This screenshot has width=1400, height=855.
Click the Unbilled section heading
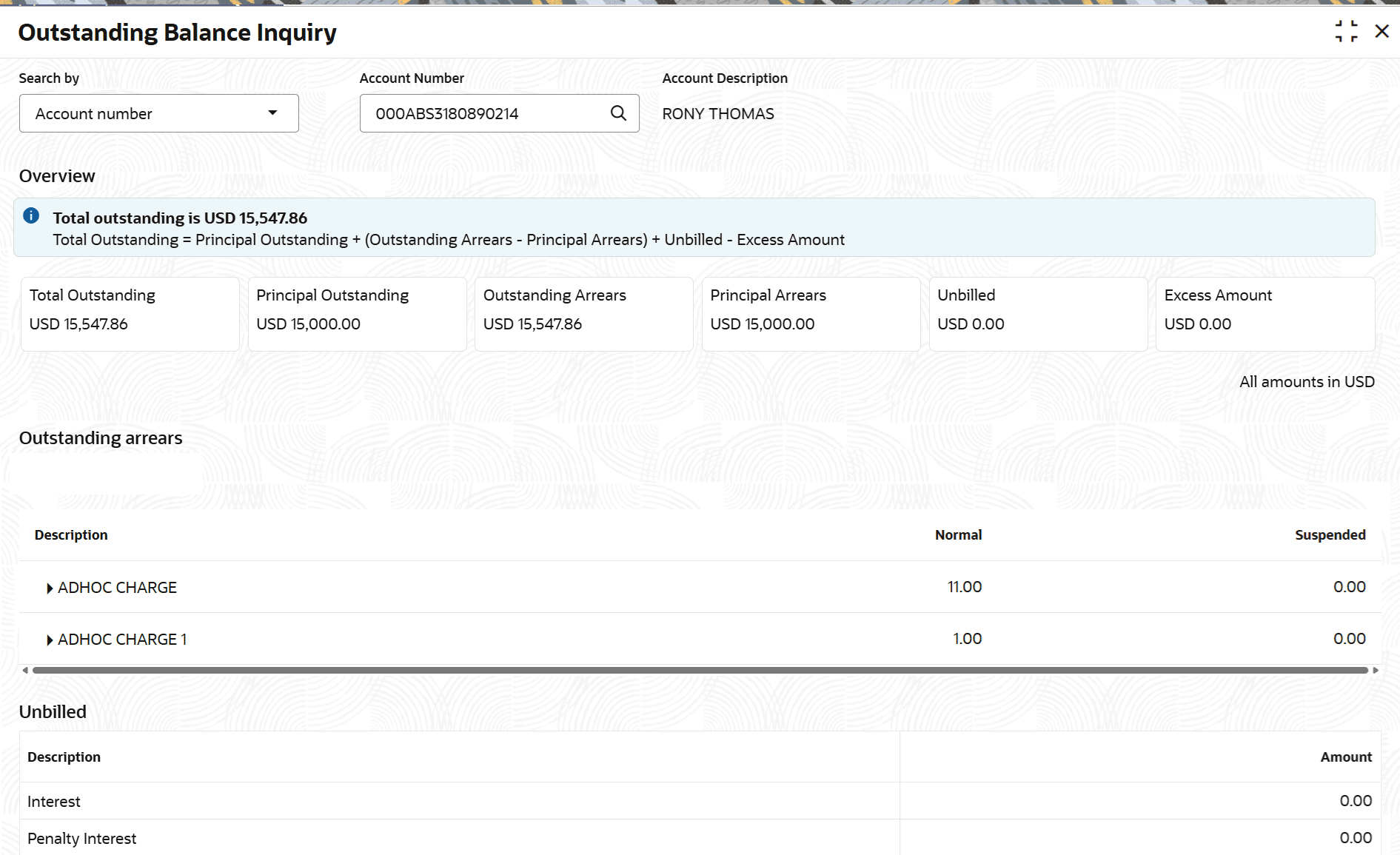[53, 712]
